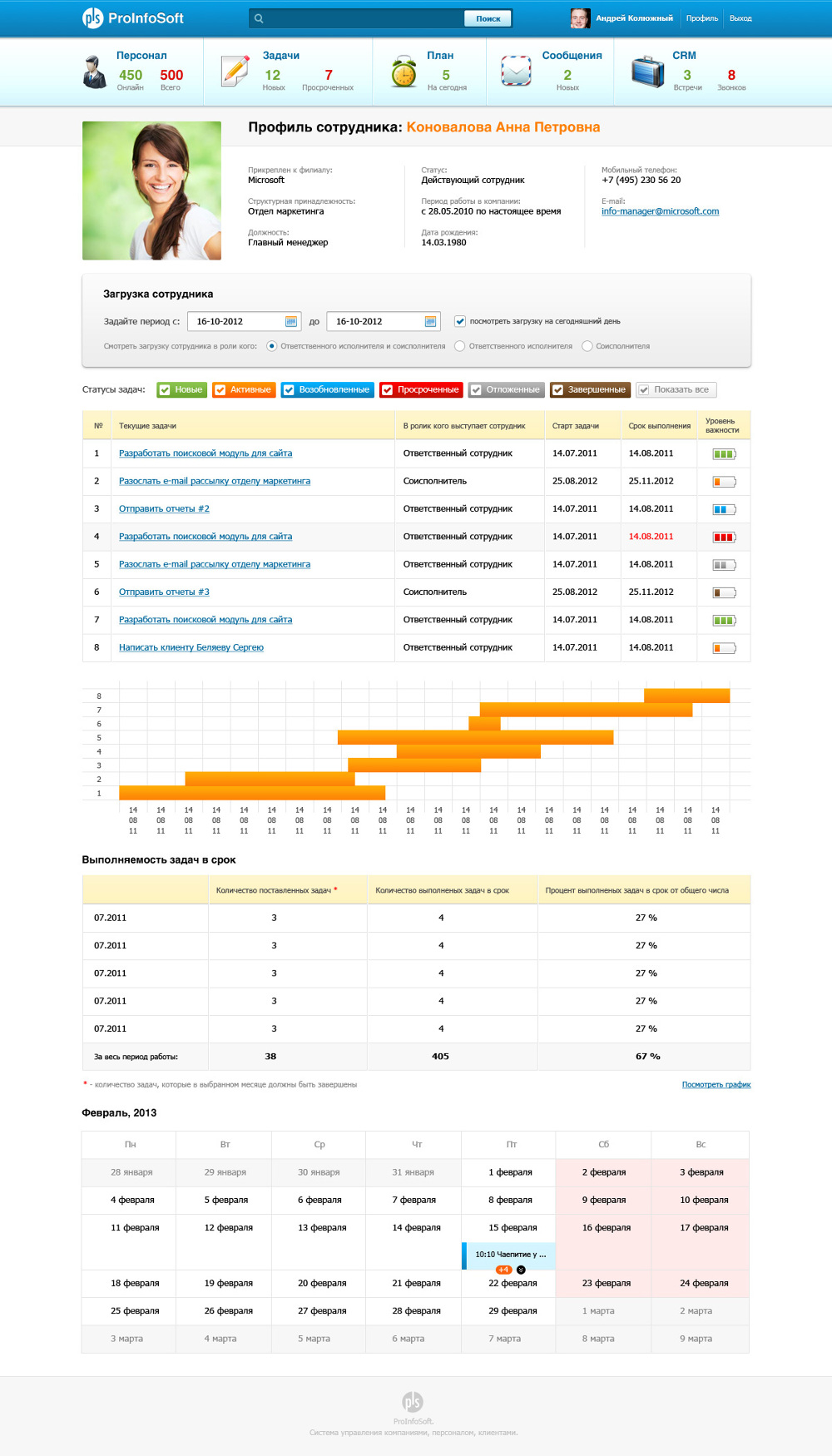Expand more events on 15 февраля
The image size is (832, 1456).
521,1270
